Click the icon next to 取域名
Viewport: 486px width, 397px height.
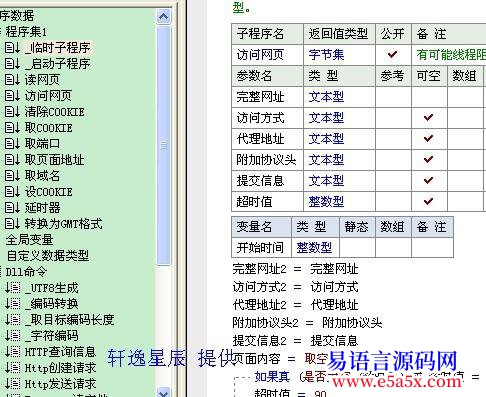coord(12,176)
